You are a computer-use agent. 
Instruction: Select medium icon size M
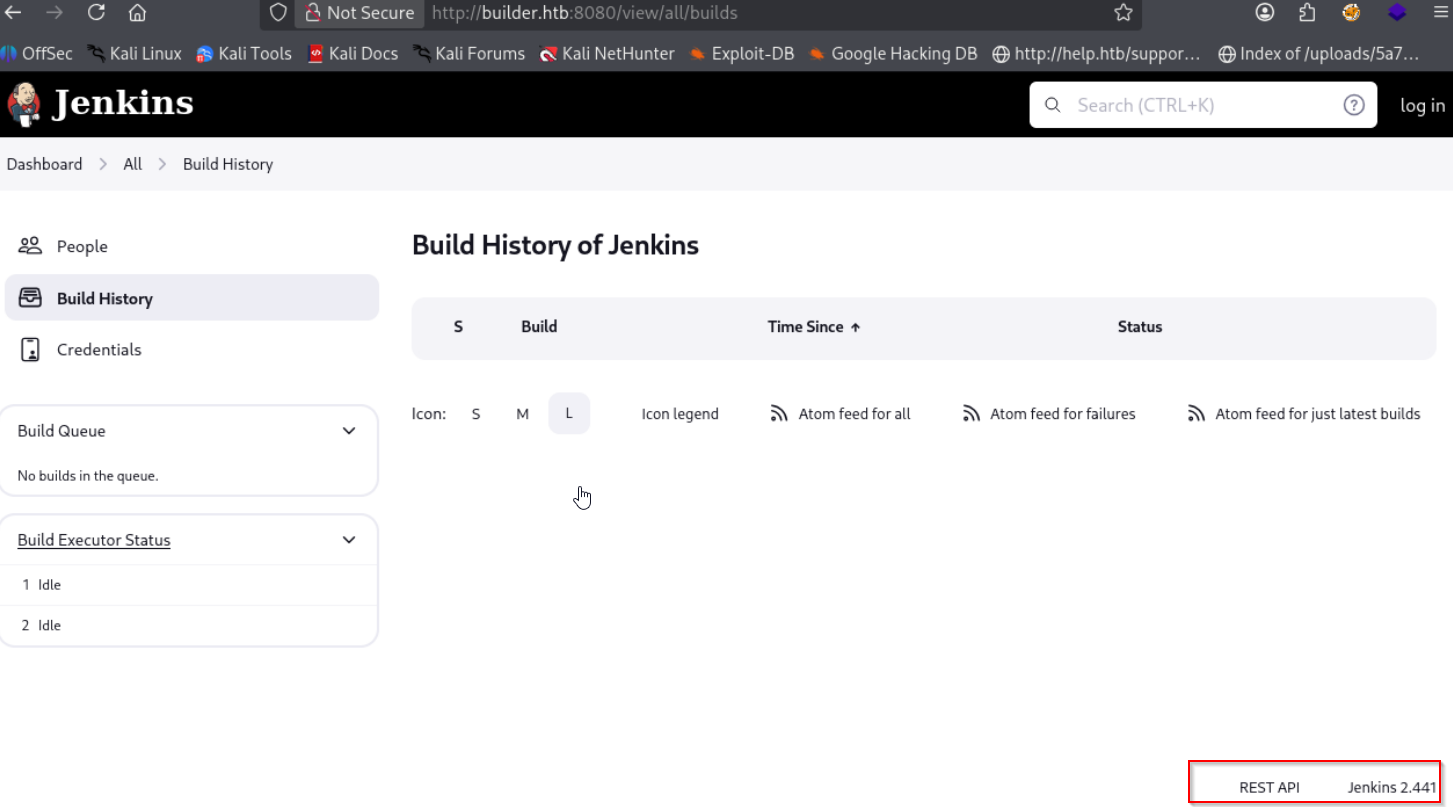coord(522,414)
